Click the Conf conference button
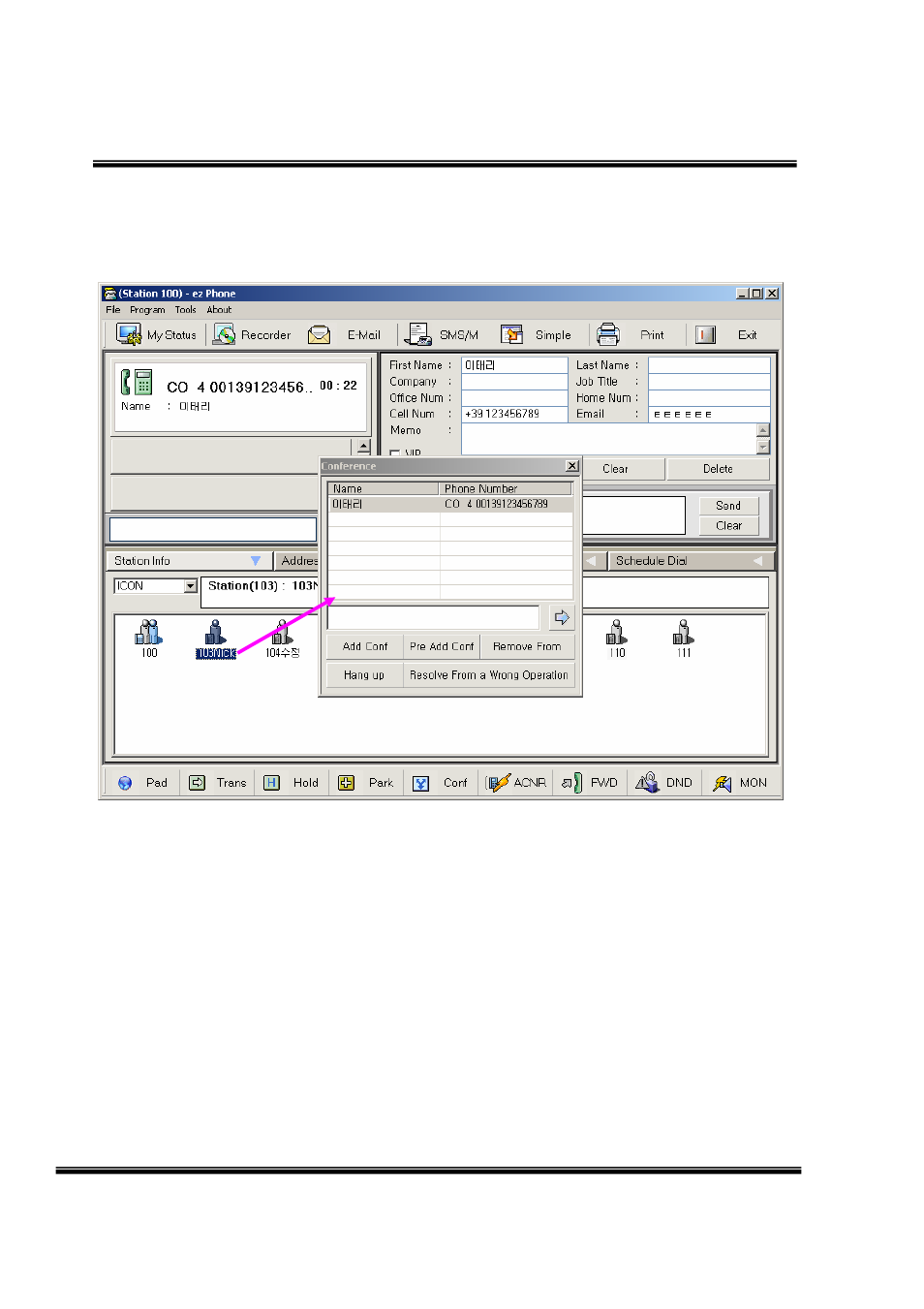 tap(440, 783)
